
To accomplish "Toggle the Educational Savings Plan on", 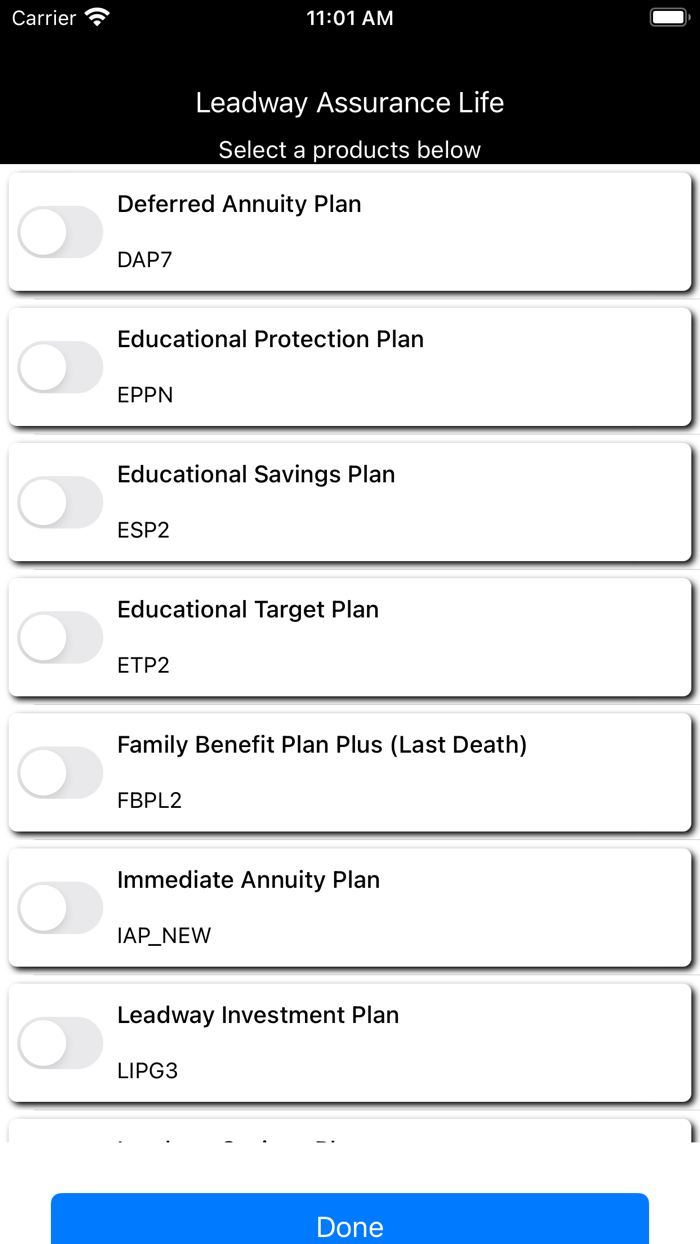I will point(60,501).
